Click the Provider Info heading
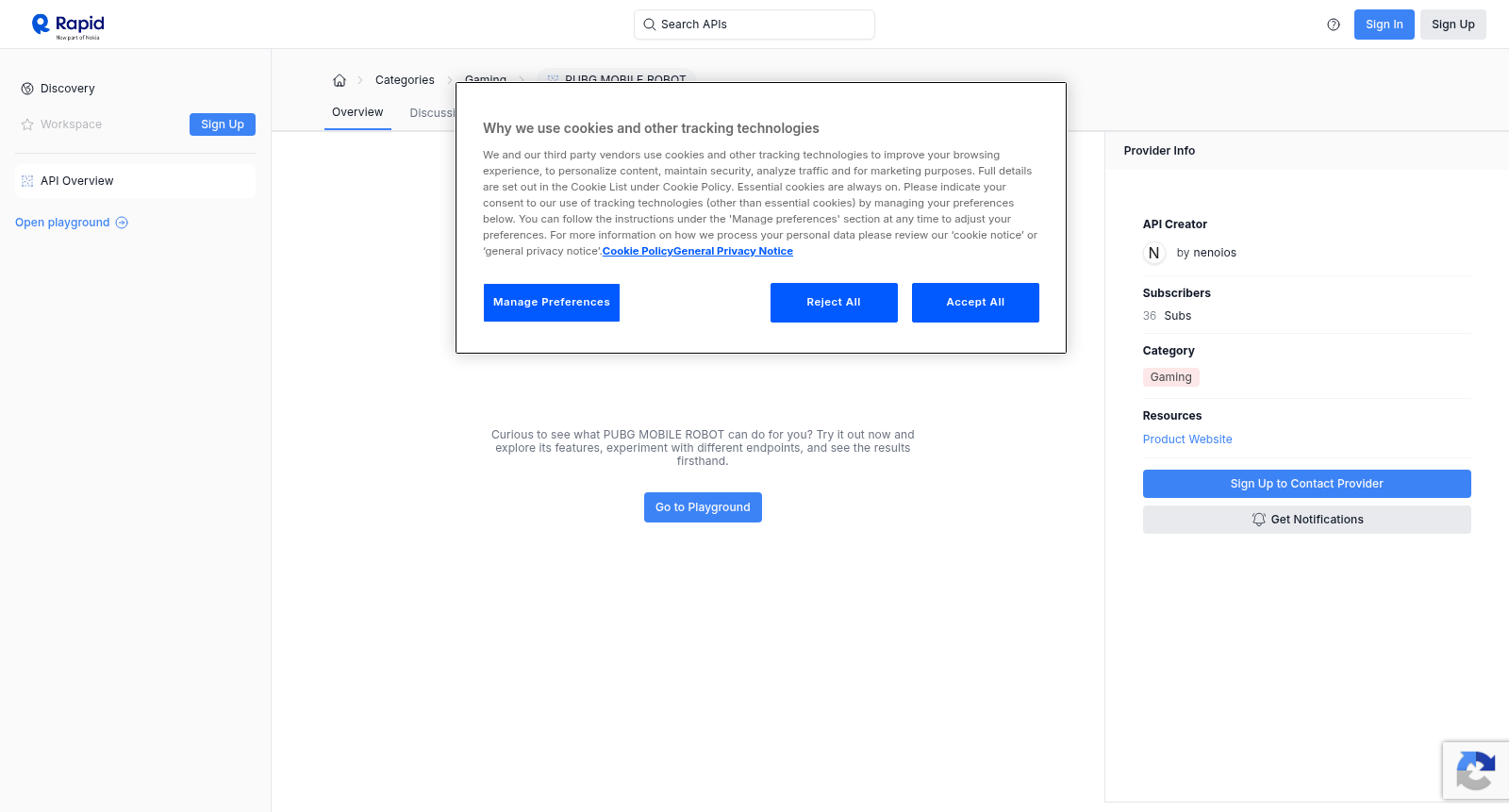 1159,151
